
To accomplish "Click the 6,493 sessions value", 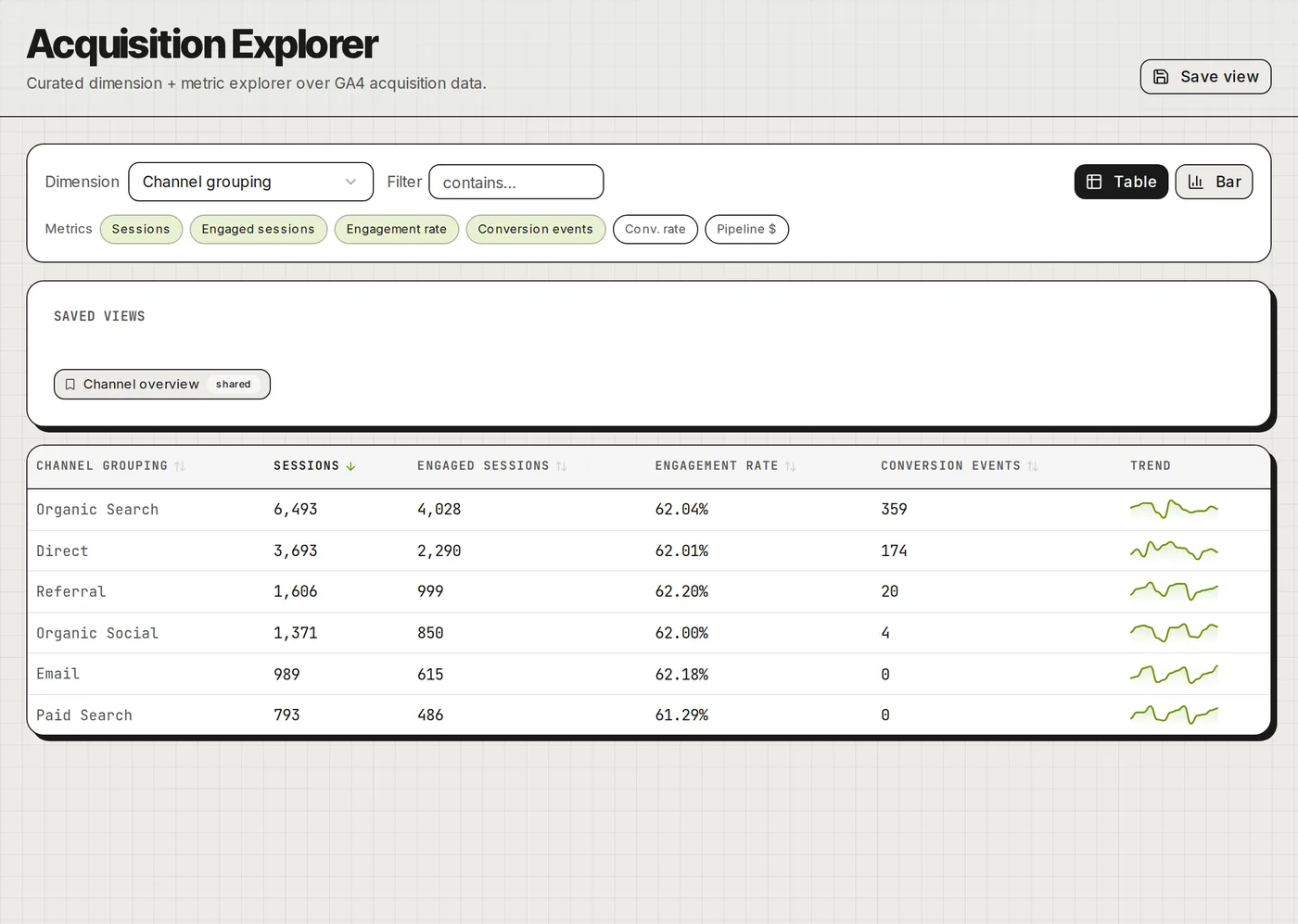I will coord(296,510).
